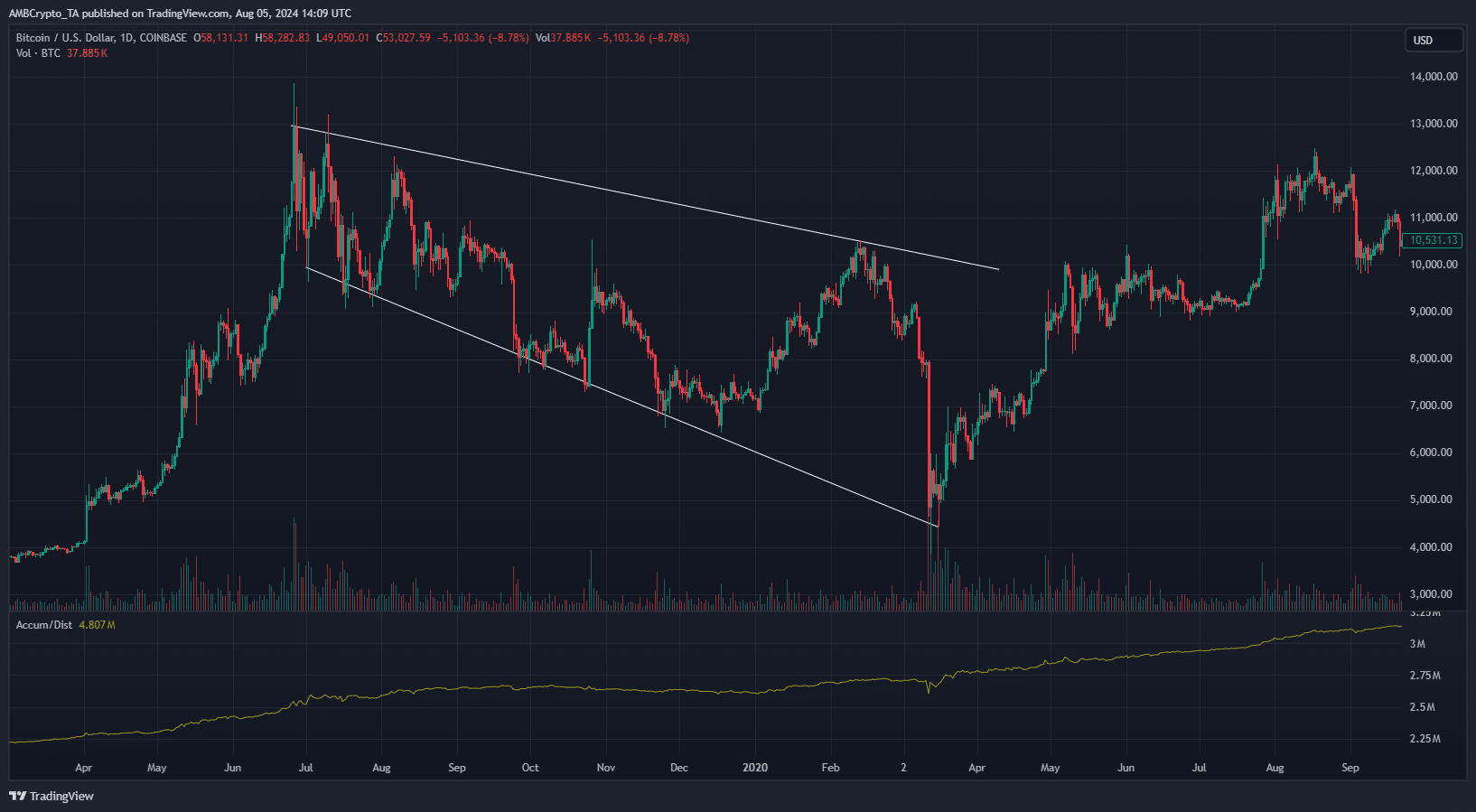Click the 2.5M Accum/Dist axis label
The image size is (1476, 812).
click(1422, 707)
